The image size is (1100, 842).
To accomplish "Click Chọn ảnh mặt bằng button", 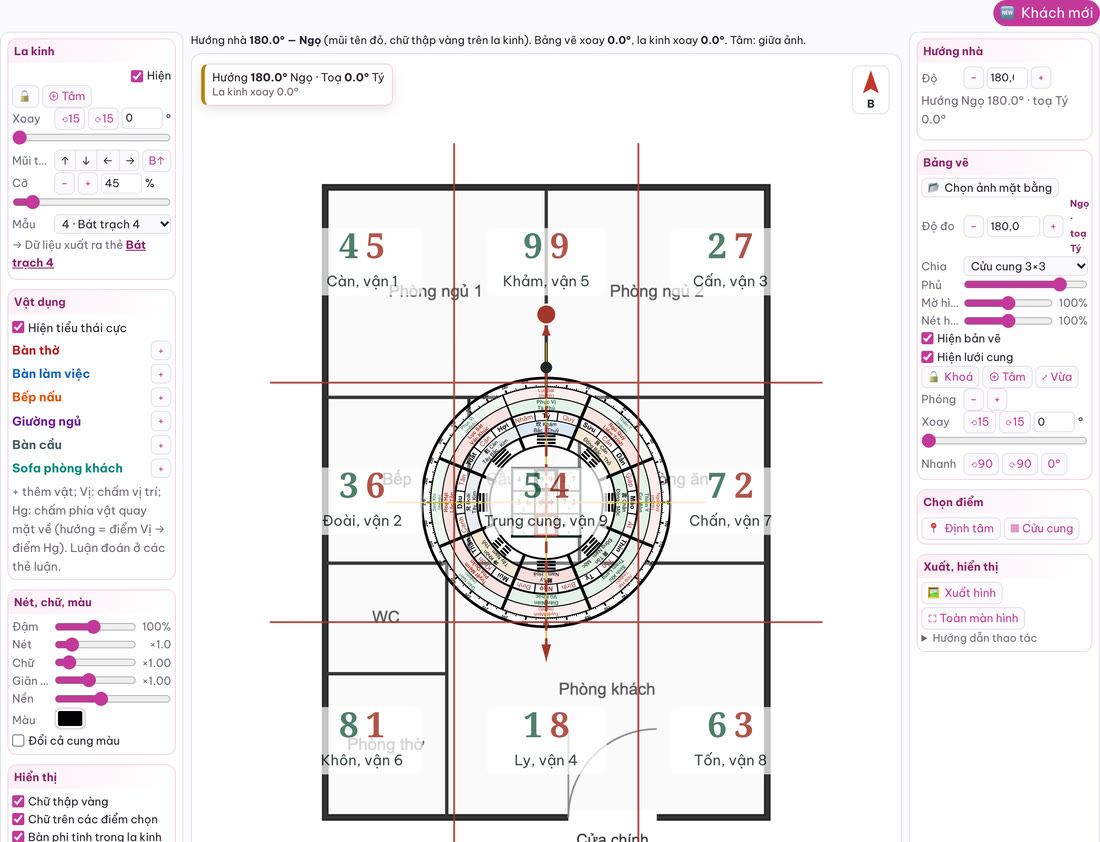I will [x=989, y=188].
